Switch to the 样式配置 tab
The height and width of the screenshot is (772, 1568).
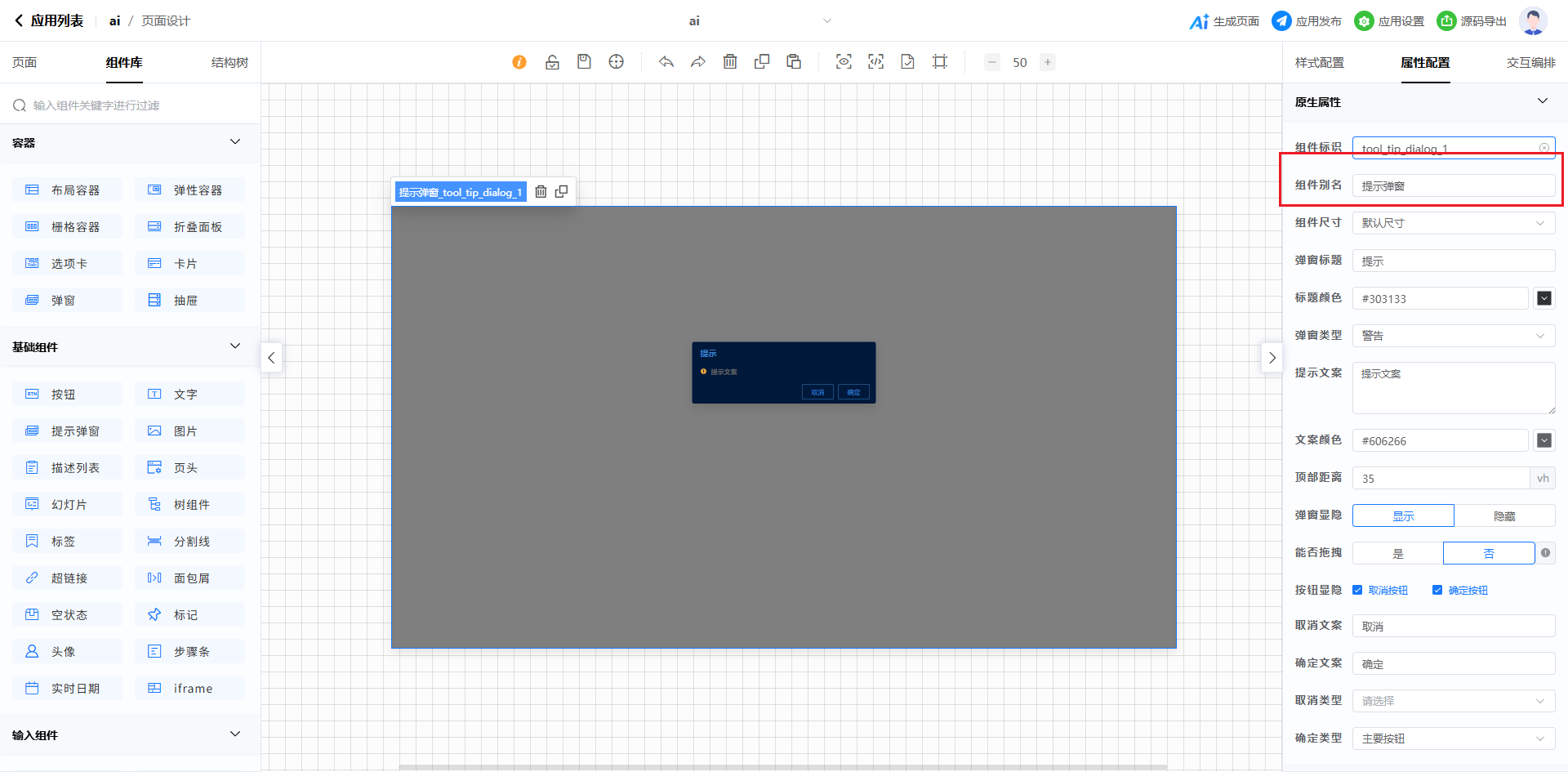tap(1319, 63)
